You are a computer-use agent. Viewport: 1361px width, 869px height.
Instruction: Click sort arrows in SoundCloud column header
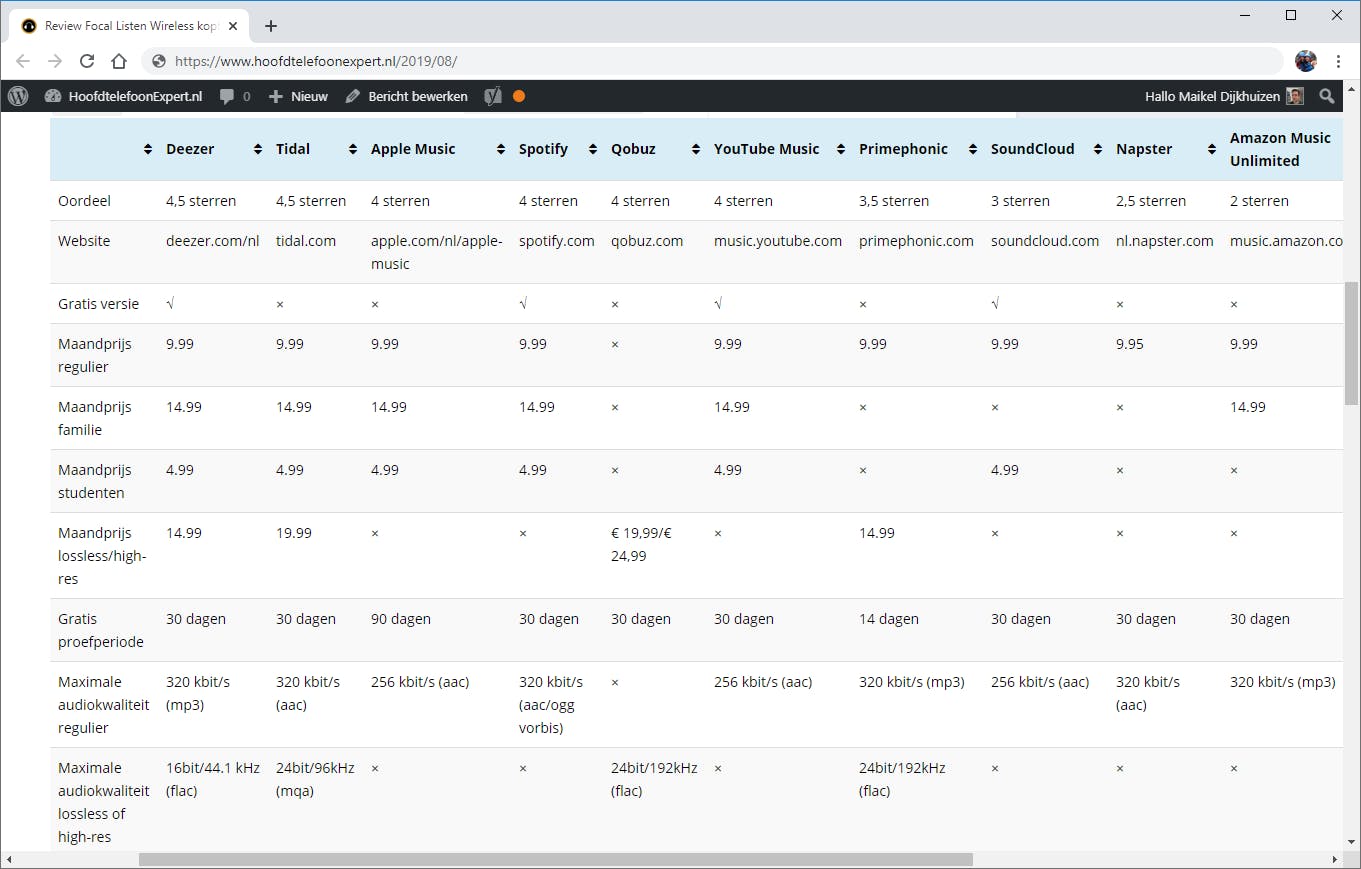[1099, 149]
